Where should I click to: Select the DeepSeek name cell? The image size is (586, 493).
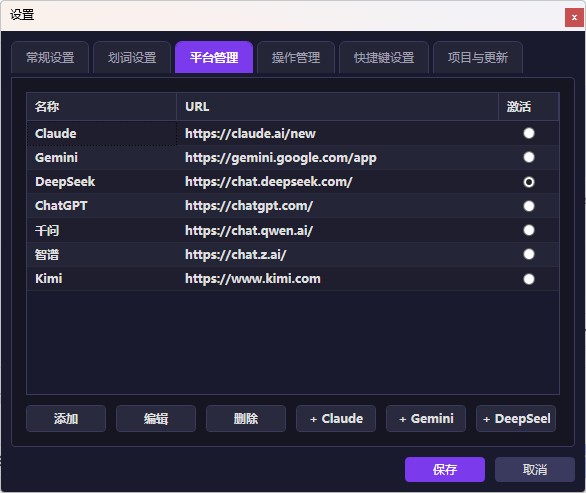pyautogui.click(x=102, y=182)
